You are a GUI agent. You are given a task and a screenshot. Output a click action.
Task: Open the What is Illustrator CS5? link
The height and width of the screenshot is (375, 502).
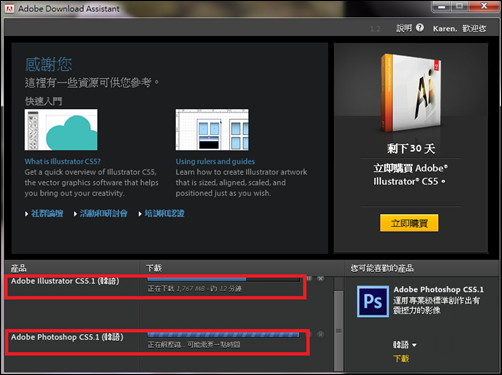tap(62, 162)
